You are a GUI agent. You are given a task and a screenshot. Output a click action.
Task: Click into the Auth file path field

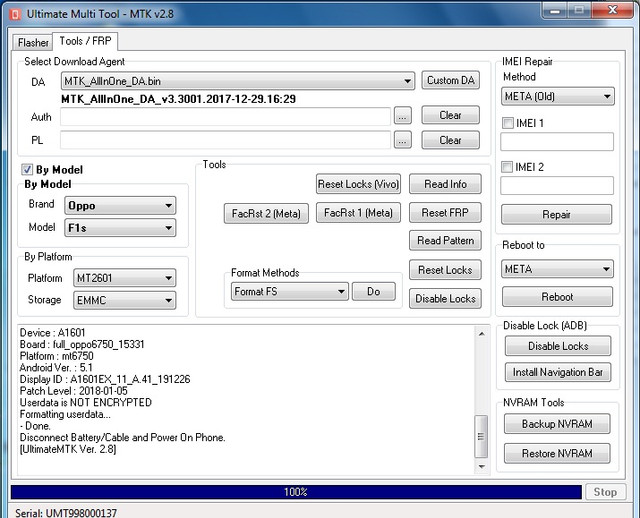(225, 117)
